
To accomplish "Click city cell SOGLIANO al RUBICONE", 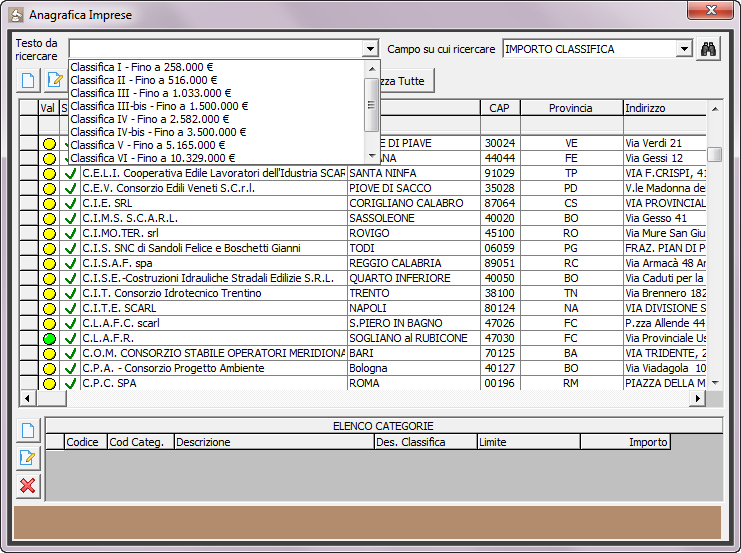I will coord(414,339).
